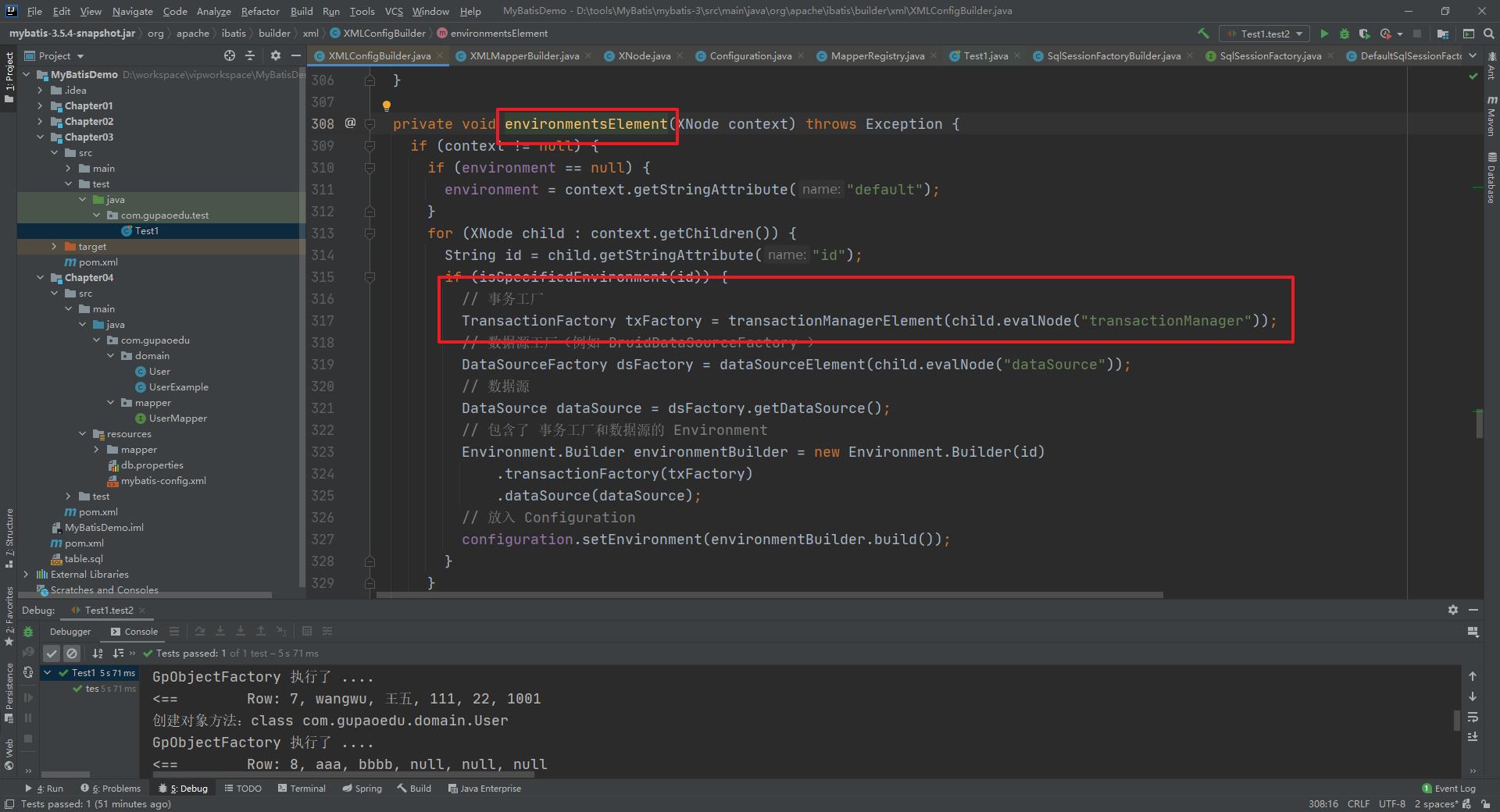Open the Terminal tool window
This screenshot has width=1500, height=812.
(302, 788)
